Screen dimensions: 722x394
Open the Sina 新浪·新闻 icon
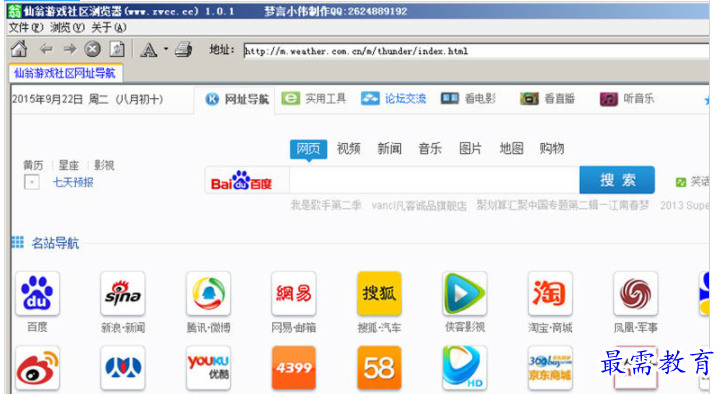pos(122,293)
